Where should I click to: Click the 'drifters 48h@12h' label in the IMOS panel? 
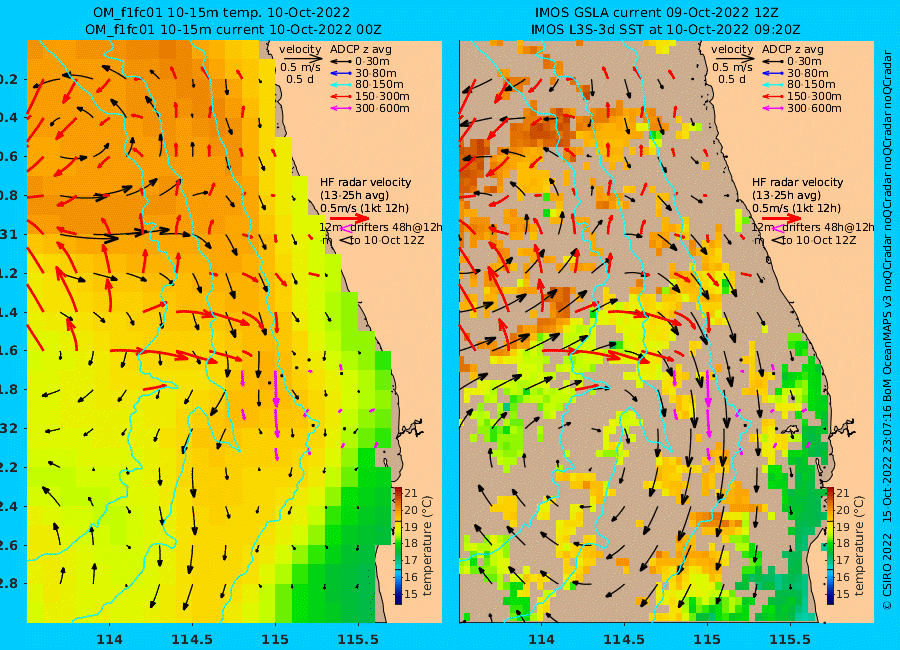(x=827, y=227)
